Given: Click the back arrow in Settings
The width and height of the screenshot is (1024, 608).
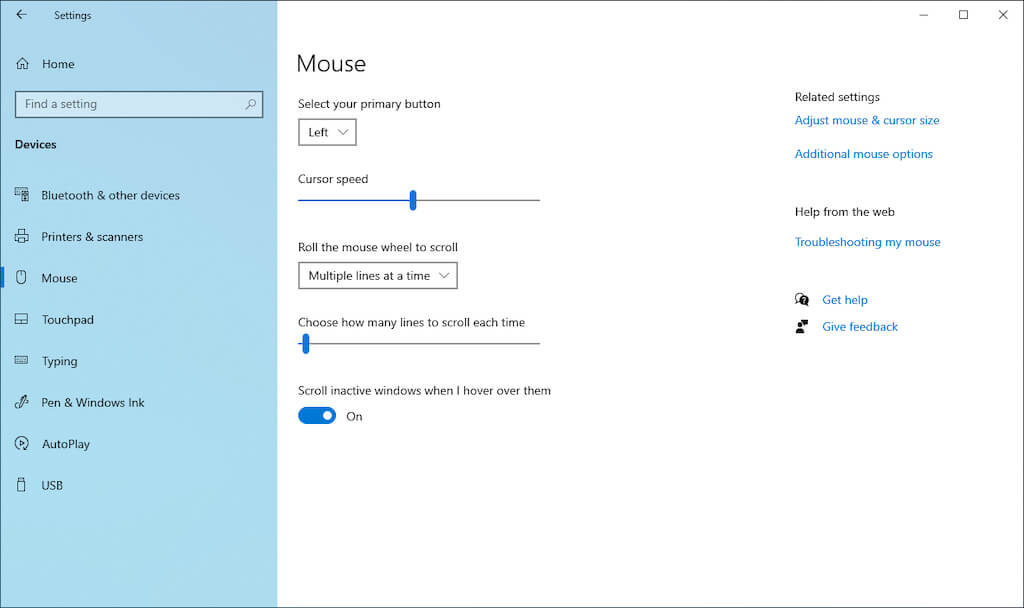Looking at the screenshot, I should [22, 14].
